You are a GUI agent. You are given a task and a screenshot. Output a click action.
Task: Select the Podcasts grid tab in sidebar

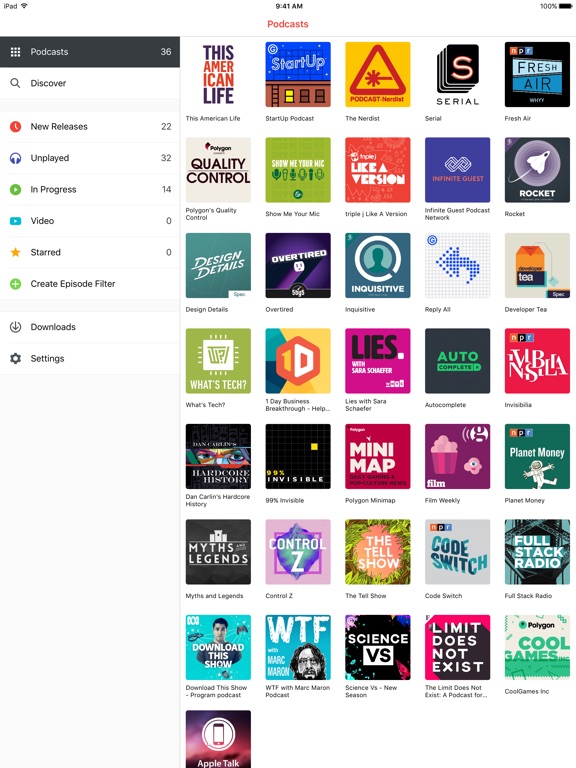[90, 52]
